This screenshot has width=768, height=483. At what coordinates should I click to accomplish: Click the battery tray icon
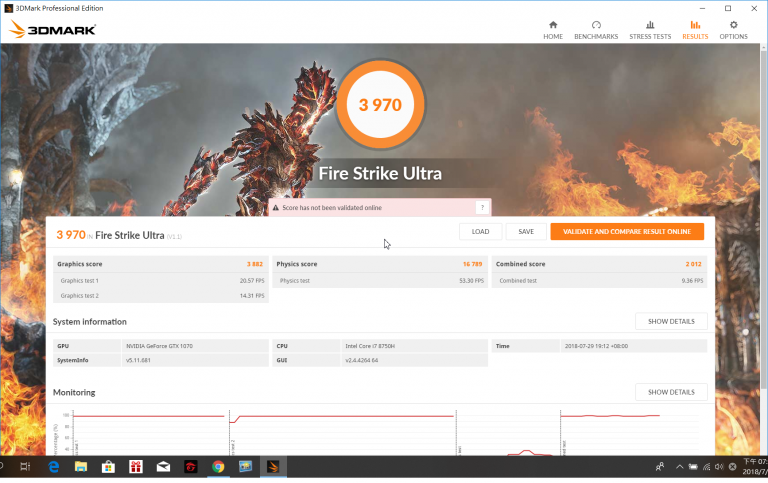click(693, 467)
